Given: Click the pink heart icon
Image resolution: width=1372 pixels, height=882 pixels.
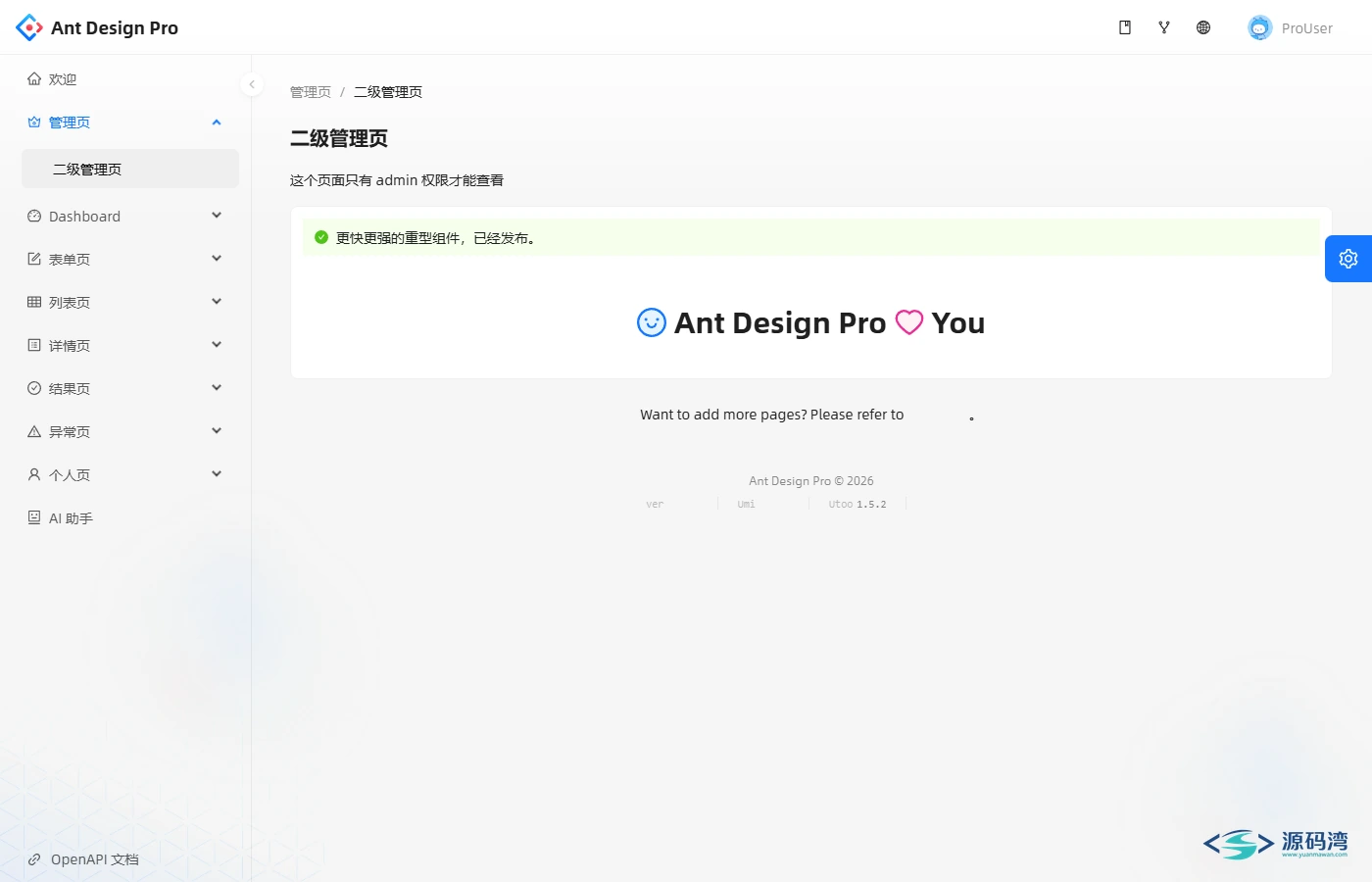Looking at the screenshot, I should pos(909,322).
